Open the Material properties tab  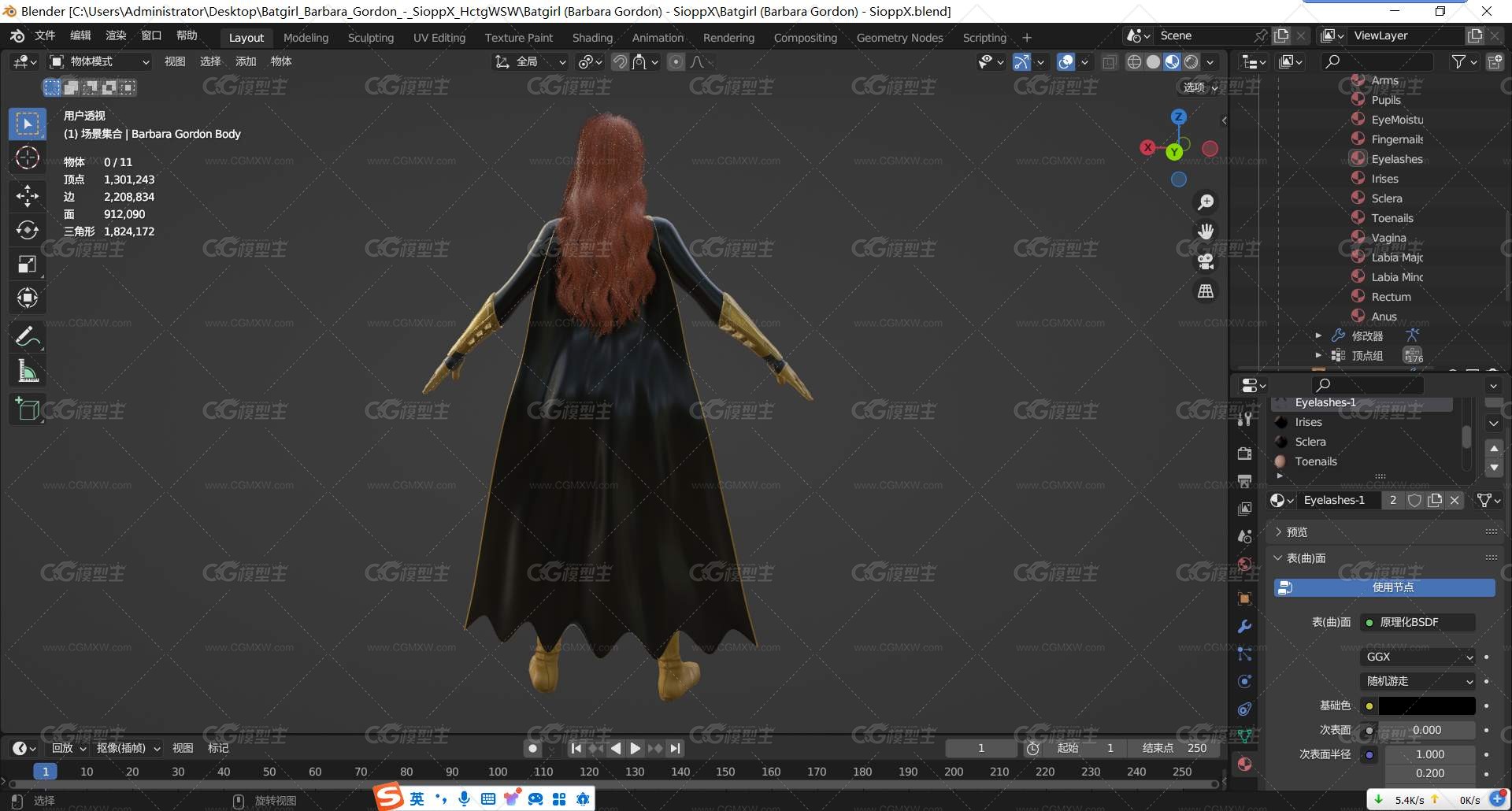(1244, 764)
